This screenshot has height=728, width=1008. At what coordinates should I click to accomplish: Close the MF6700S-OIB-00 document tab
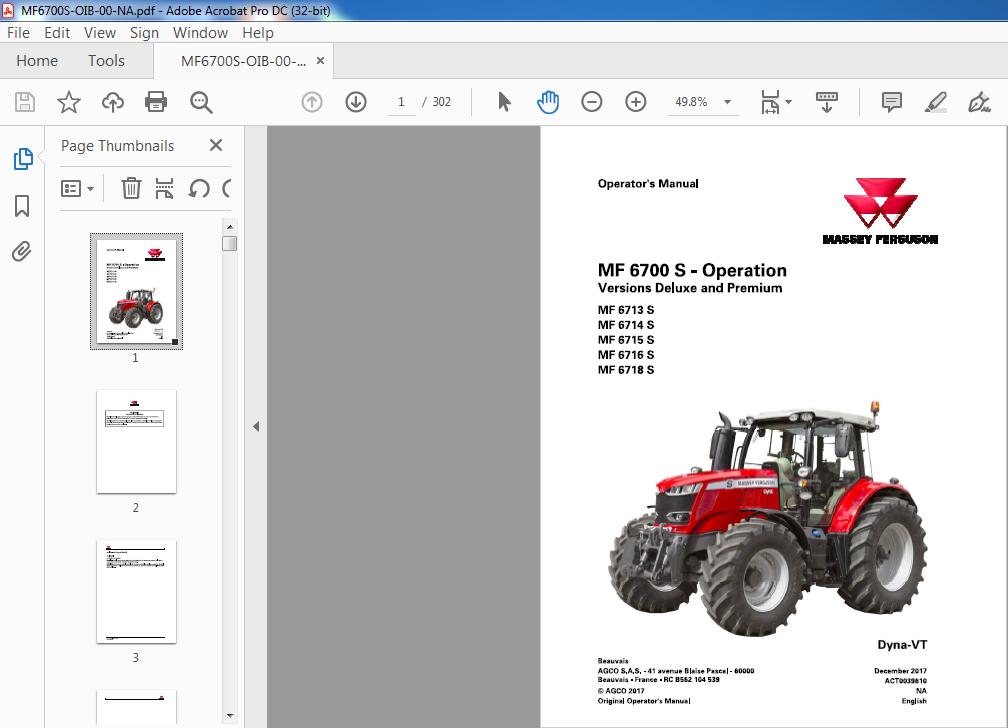pos(320,60)
